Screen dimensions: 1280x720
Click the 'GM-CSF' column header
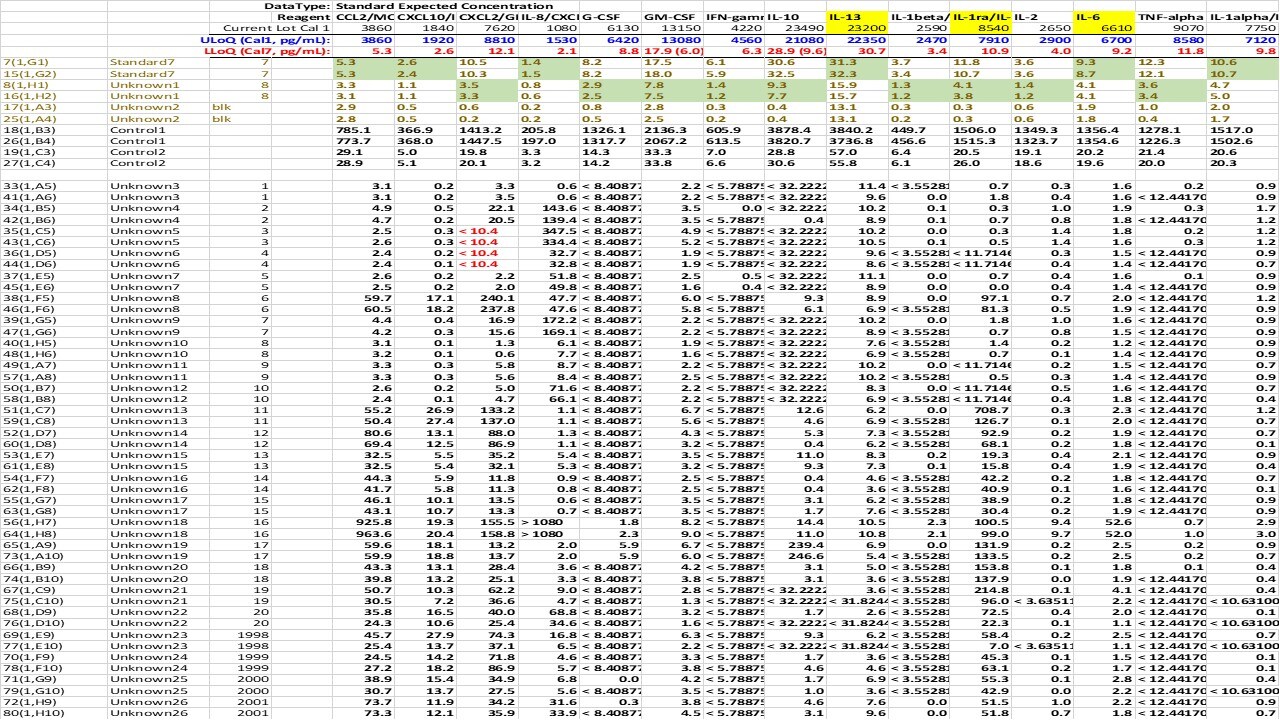pyautogui.click(x=666, y=17)
